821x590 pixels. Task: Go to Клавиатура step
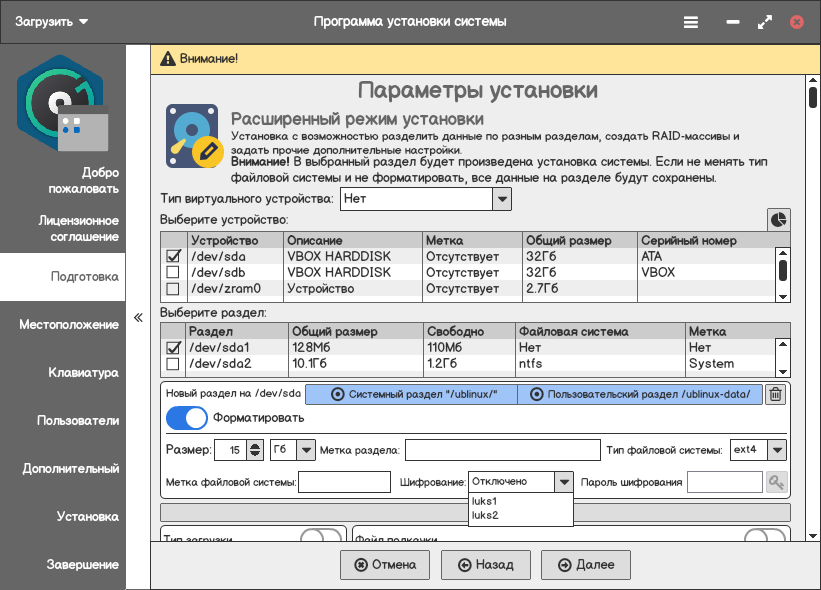tap(83, 373)
